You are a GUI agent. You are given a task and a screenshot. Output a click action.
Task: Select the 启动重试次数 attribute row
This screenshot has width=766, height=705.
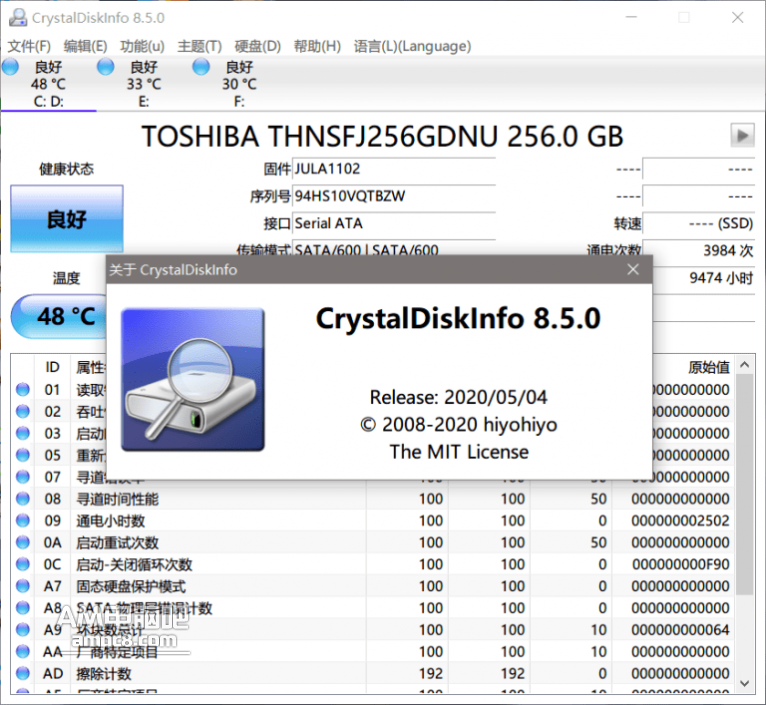pos(373,542)
